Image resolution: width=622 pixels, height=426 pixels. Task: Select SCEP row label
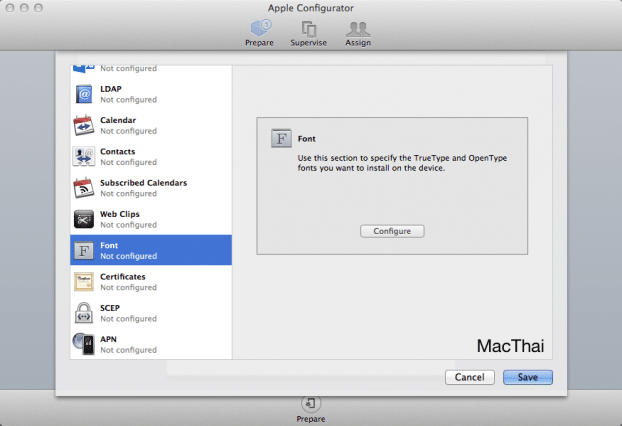pyautogui.click(x=110, y=308)
